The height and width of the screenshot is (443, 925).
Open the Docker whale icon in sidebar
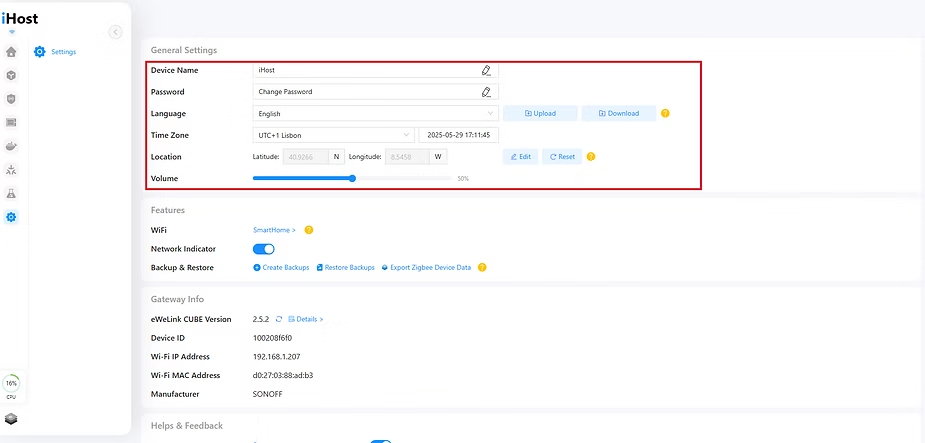click(x=11, y=146)
